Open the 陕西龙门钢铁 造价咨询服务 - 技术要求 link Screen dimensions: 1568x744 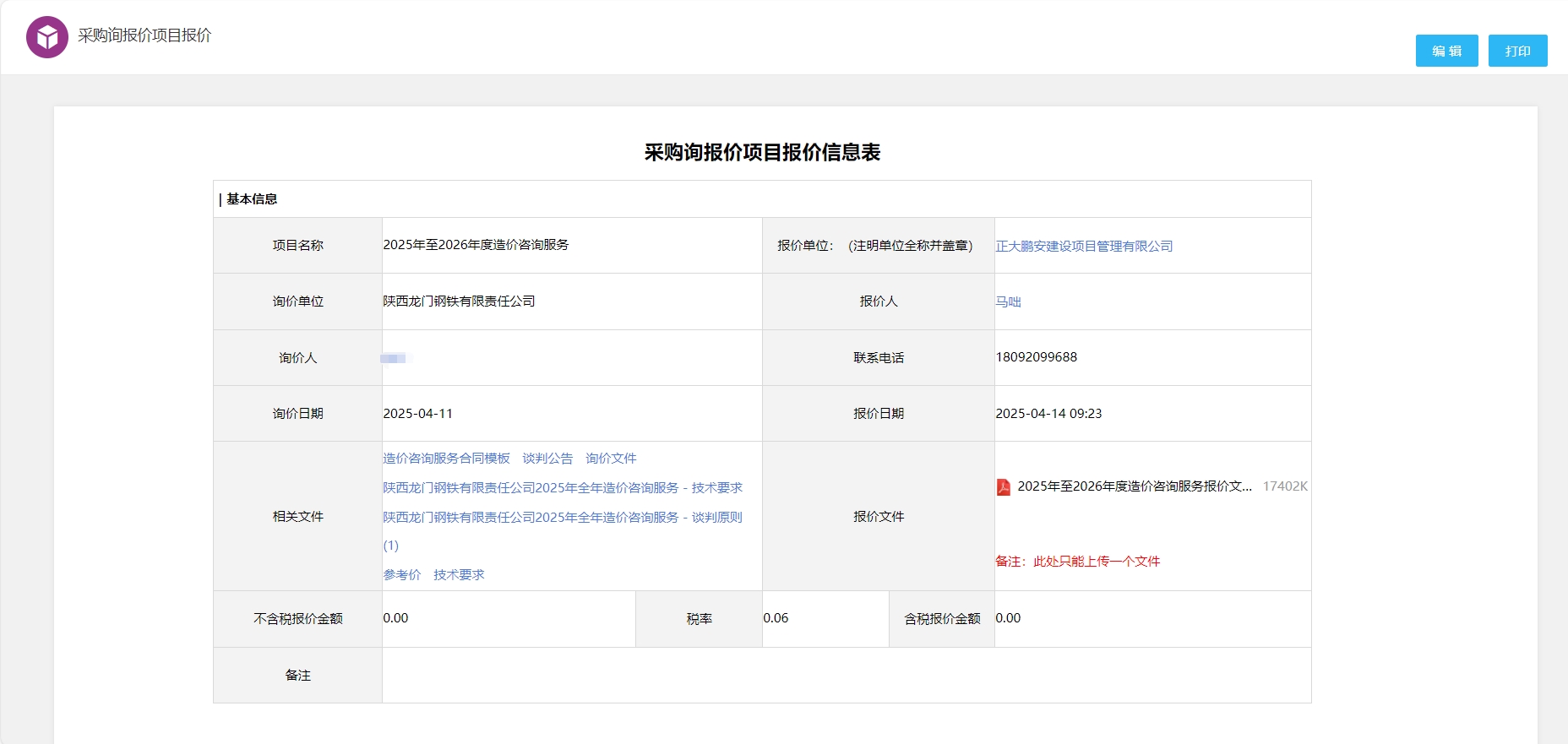click(563, 488)
